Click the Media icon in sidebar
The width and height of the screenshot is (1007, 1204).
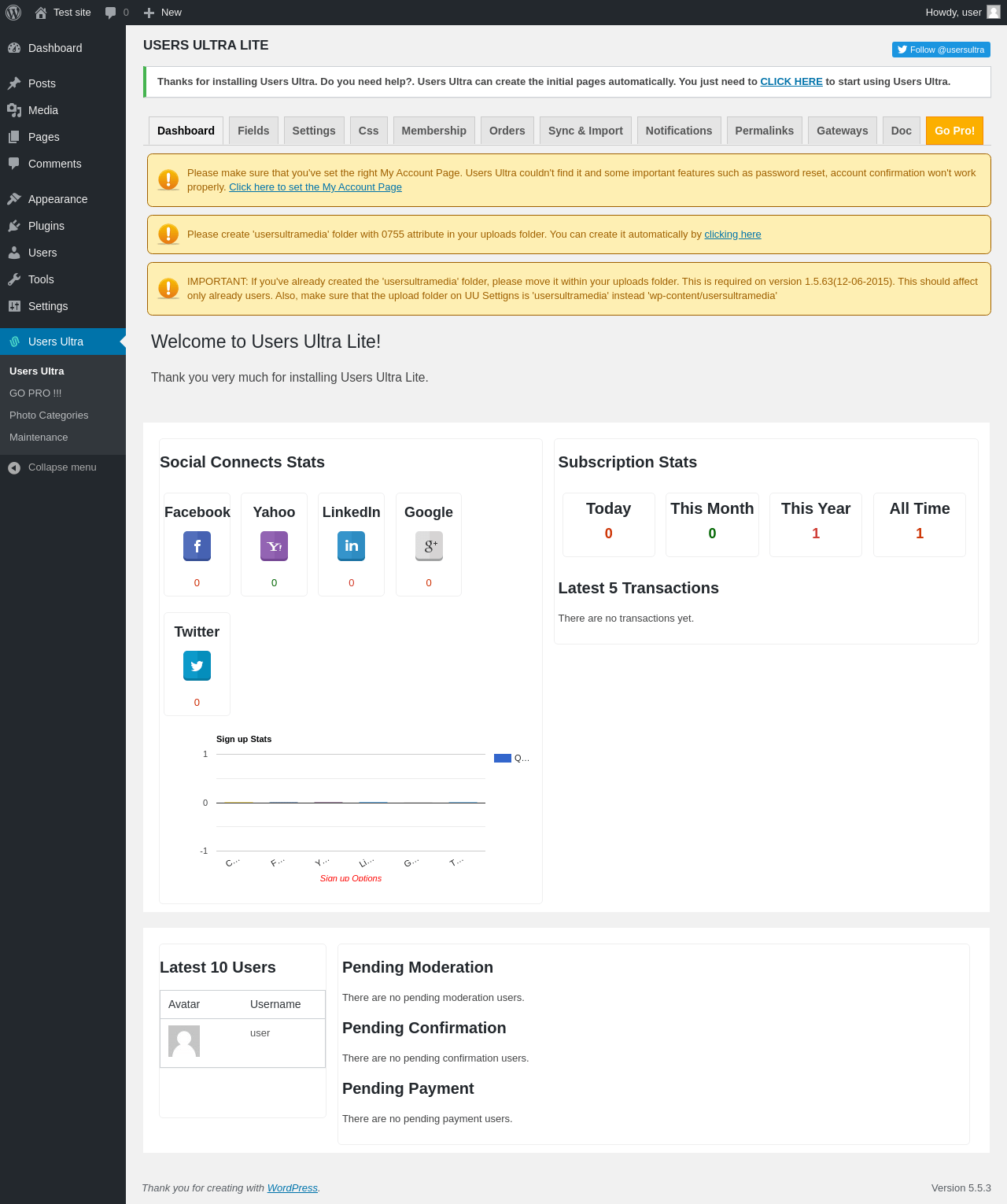[x=14, y=110]
